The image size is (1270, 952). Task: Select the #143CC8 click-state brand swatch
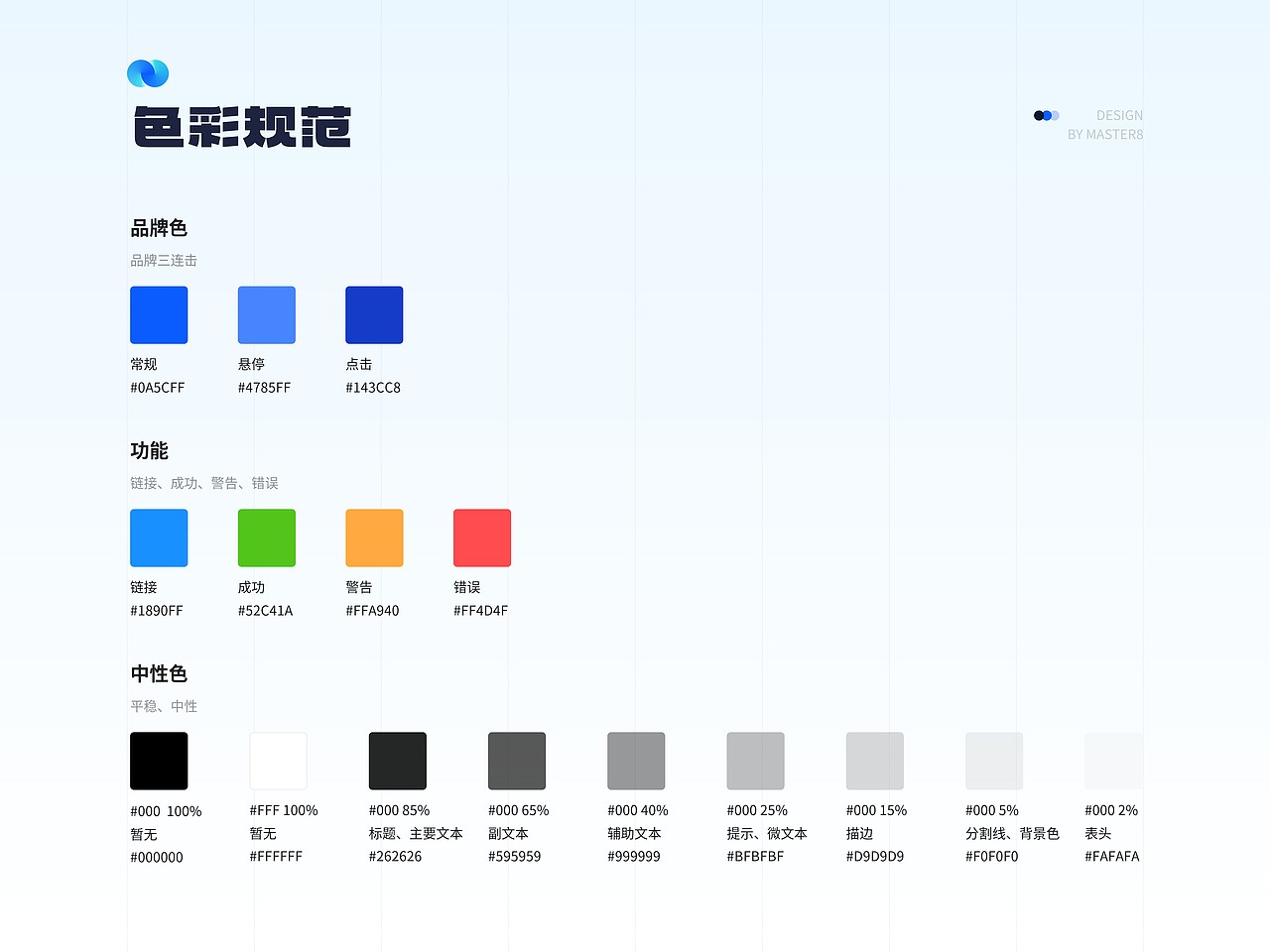[x=374, y=315]
